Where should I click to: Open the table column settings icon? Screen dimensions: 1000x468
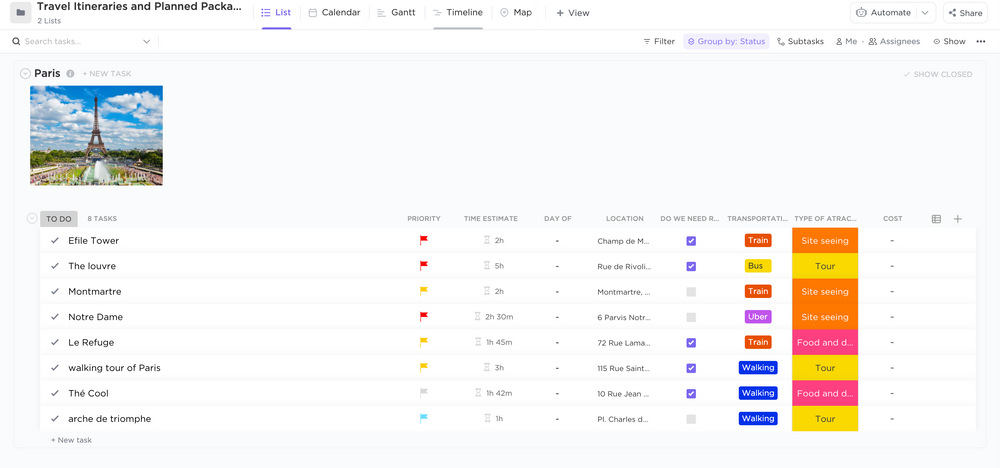(936, 219)
